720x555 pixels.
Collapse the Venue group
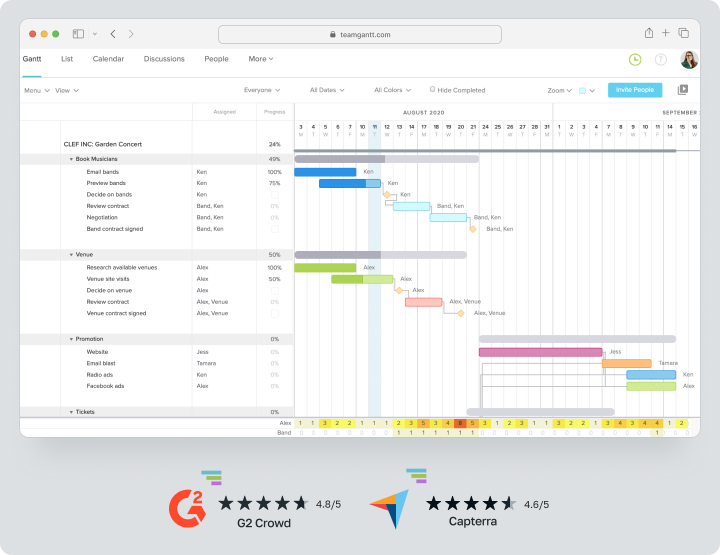(x=71, y=255)
